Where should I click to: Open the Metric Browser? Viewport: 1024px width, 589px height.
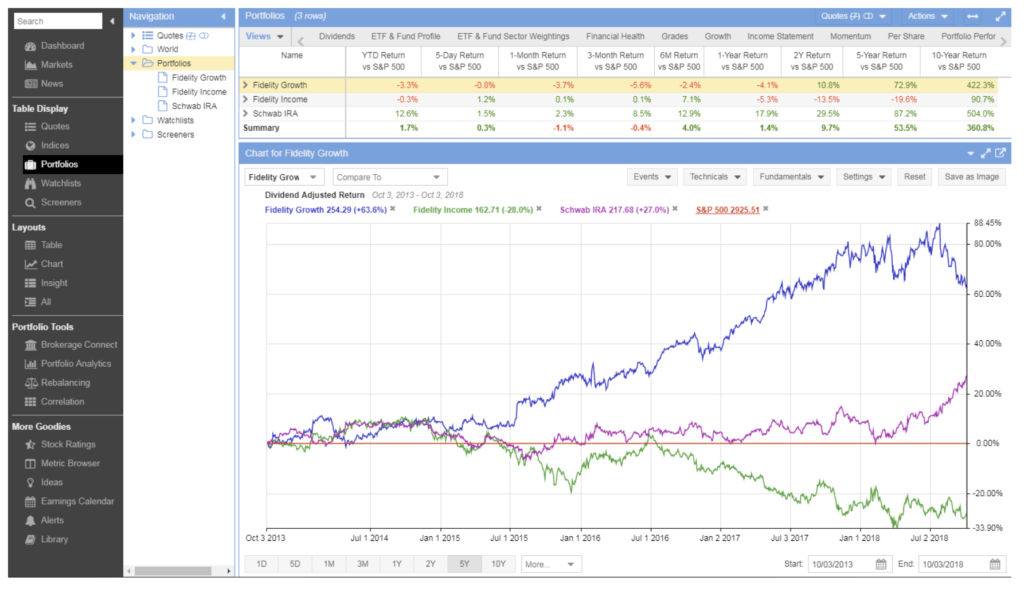pos(62,463)
